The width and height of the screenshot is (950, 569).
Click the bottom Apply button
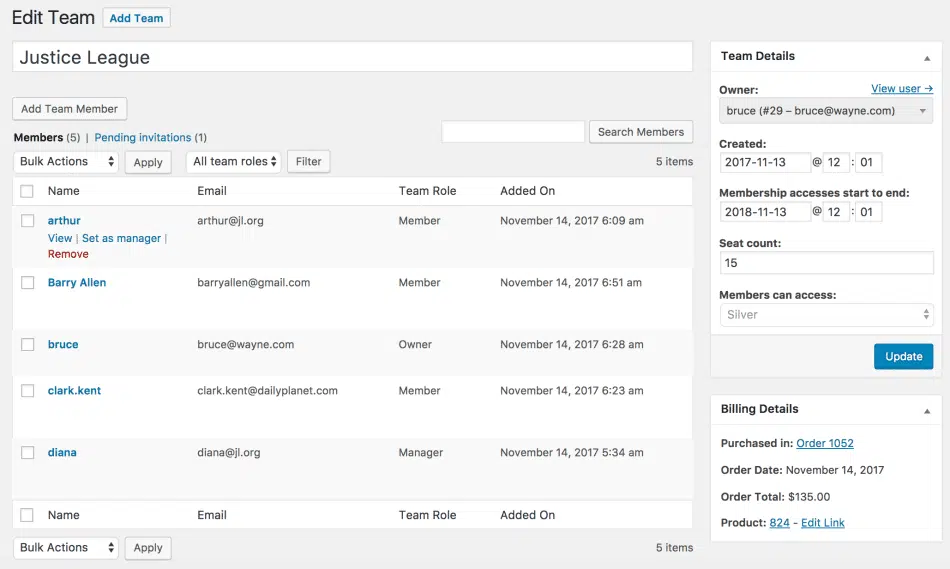[148, 548]
